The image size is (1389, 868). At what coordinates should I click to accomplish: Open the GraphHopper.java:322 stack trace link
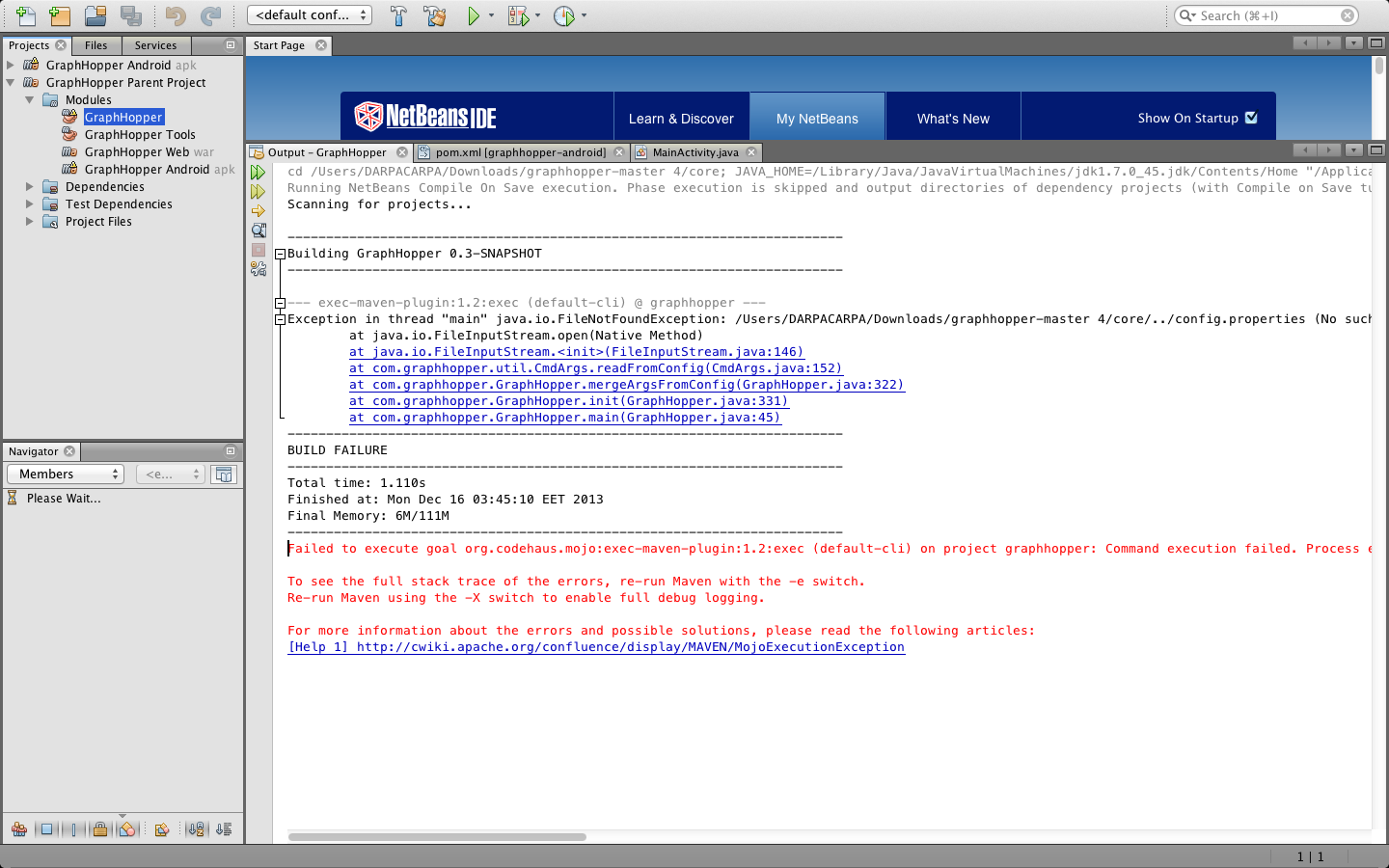(627, 385)
